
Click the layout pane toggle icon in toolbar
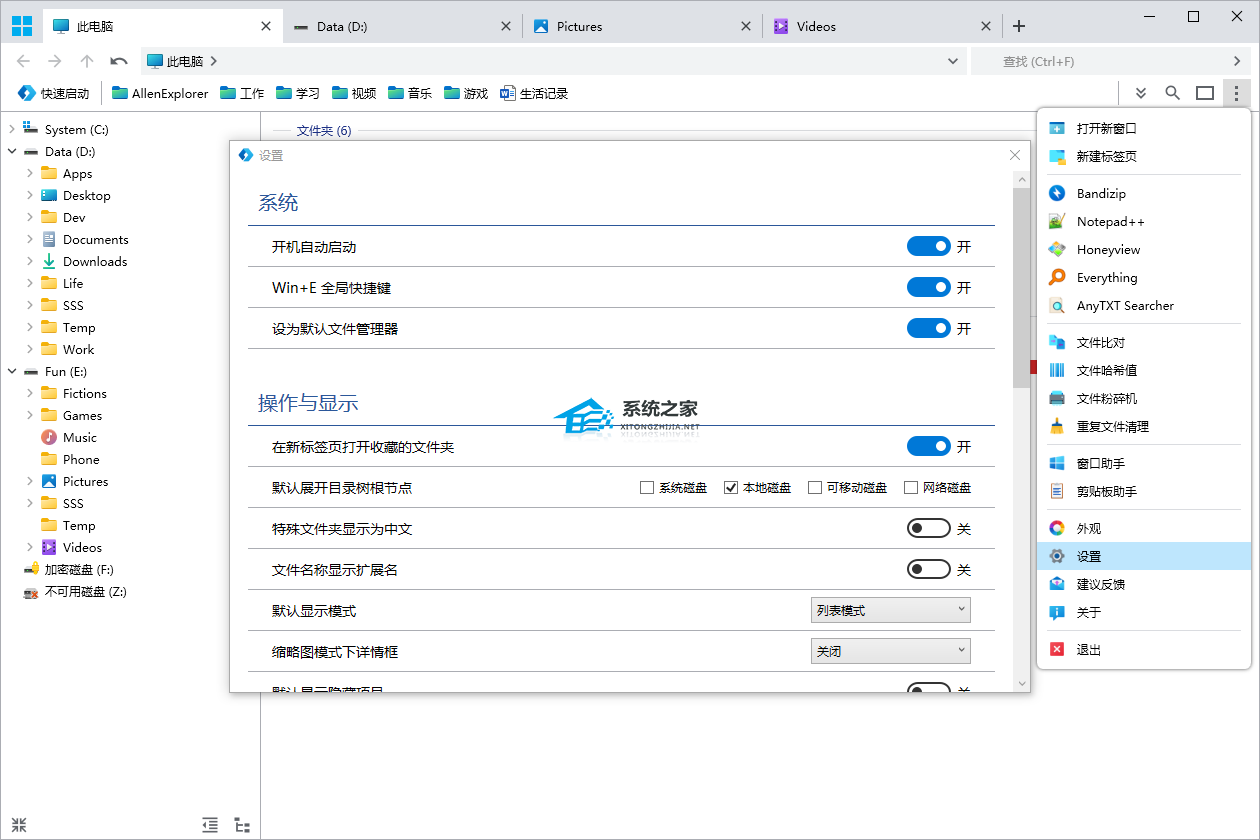point(1205,93)
